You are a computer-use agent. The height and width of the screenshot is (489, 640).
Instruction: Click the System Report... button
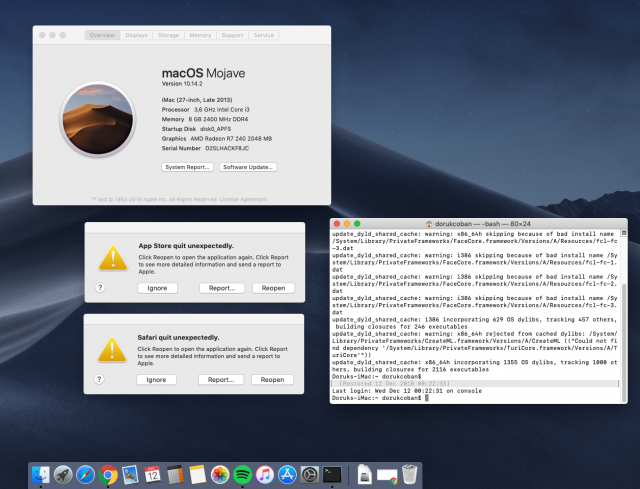(x=187, y=167)
